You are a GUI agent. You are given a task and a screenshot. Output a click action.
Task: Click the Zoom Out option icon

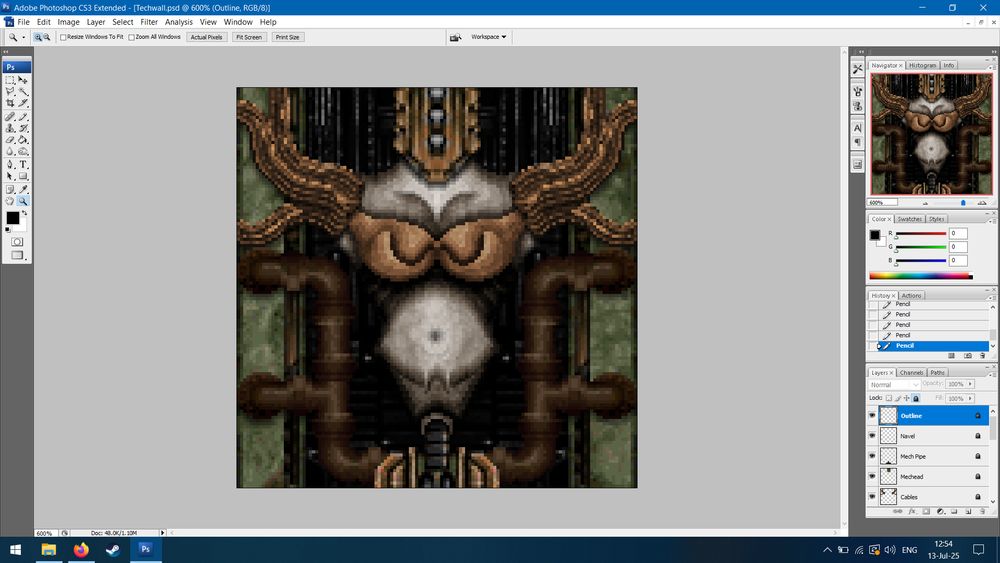tap(47, 38)
